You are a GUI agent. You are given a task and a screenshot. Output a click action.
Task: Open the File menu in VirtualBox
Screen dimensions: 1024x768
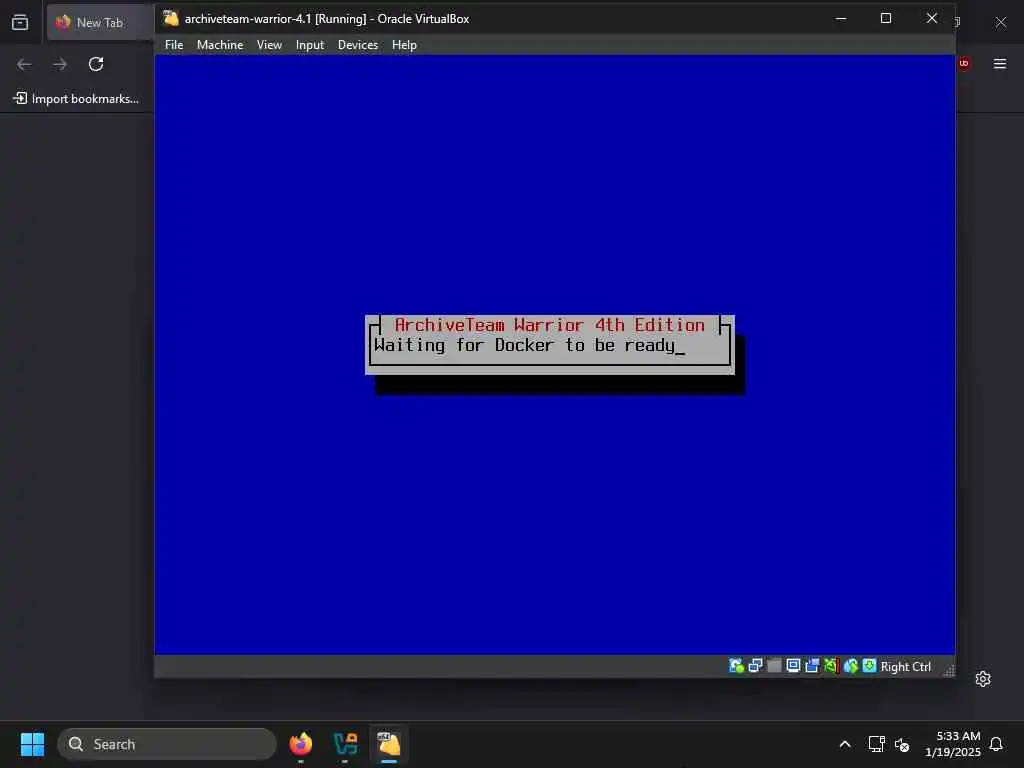[174, 45]
